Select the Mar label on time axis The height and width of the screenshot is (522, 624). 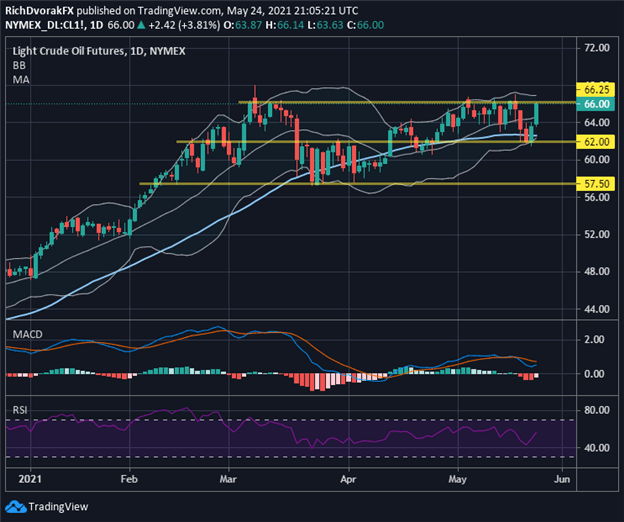(x=228, y=479)
